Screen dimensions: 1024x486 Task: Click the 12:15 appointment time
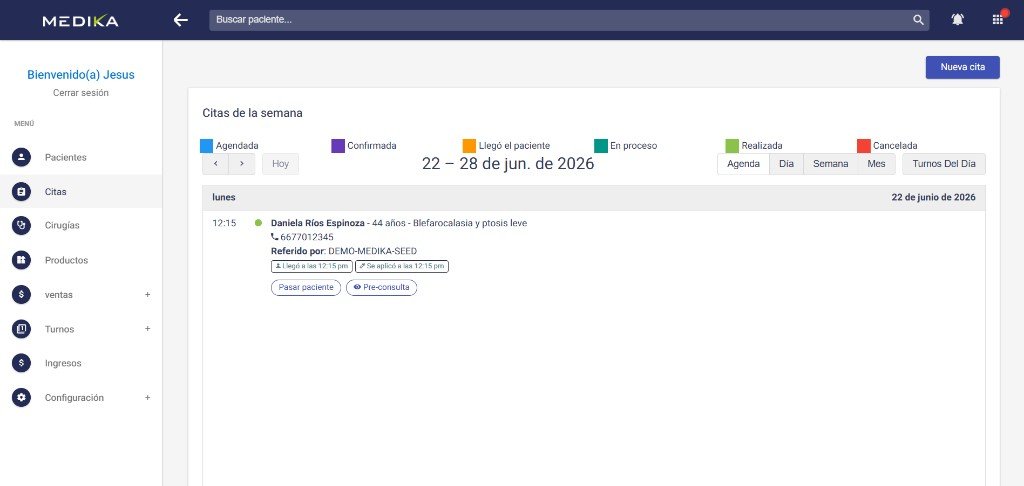[224, 223]
